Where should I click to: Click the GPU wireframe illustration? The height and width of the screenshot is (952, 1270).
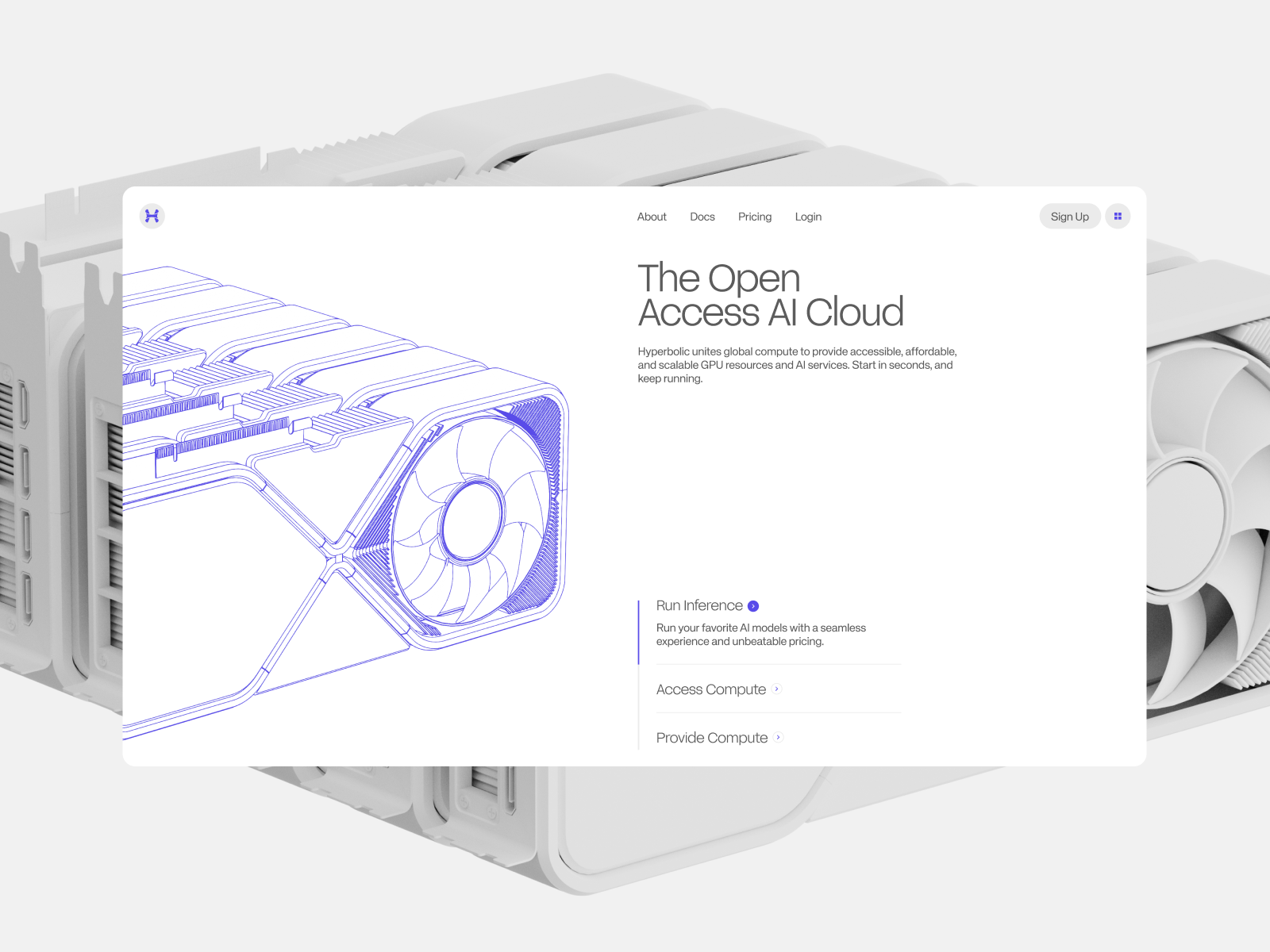coord(345,502)
